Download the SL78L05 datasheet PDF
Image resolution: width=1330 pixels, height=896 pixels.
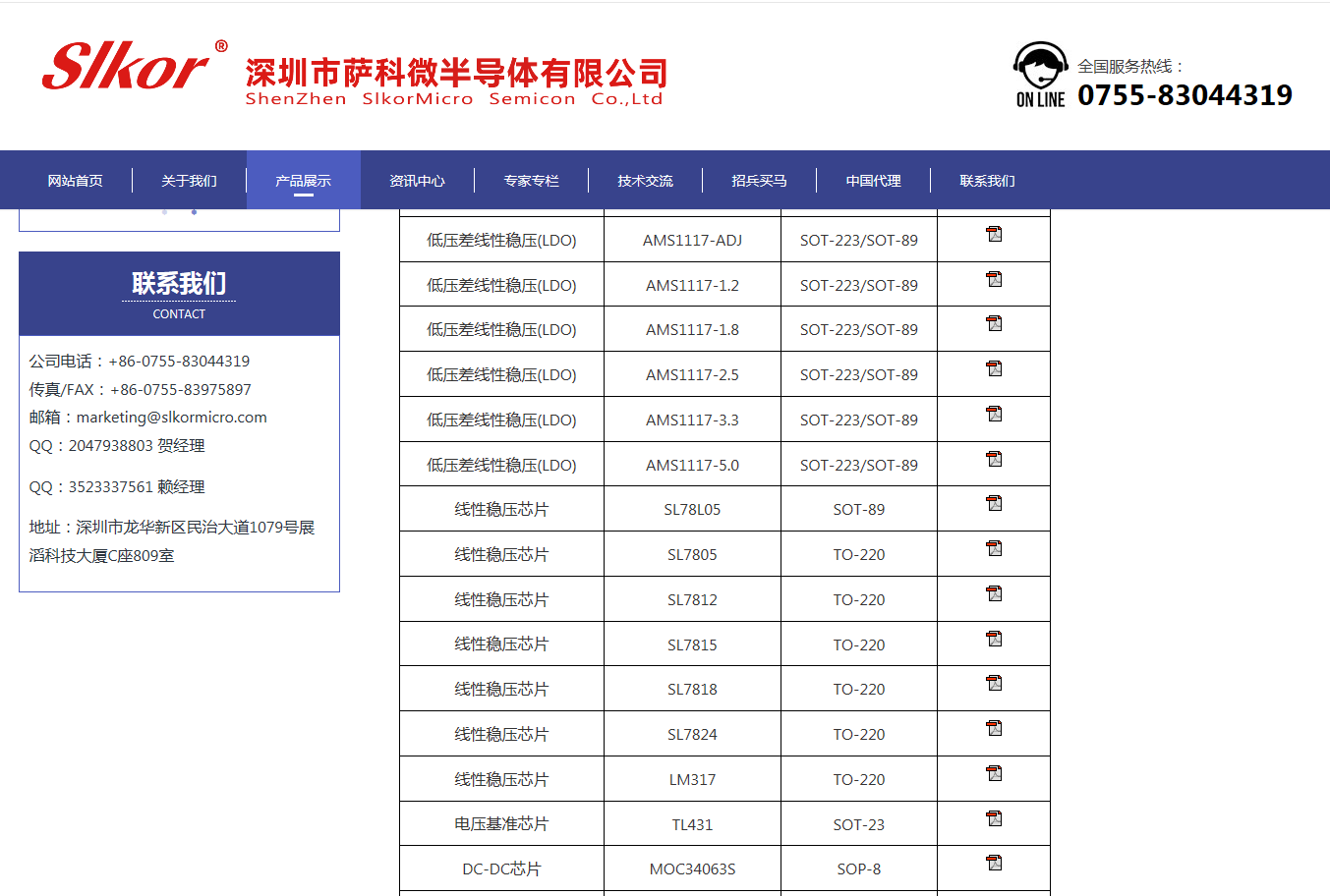(x=995, y=503)
